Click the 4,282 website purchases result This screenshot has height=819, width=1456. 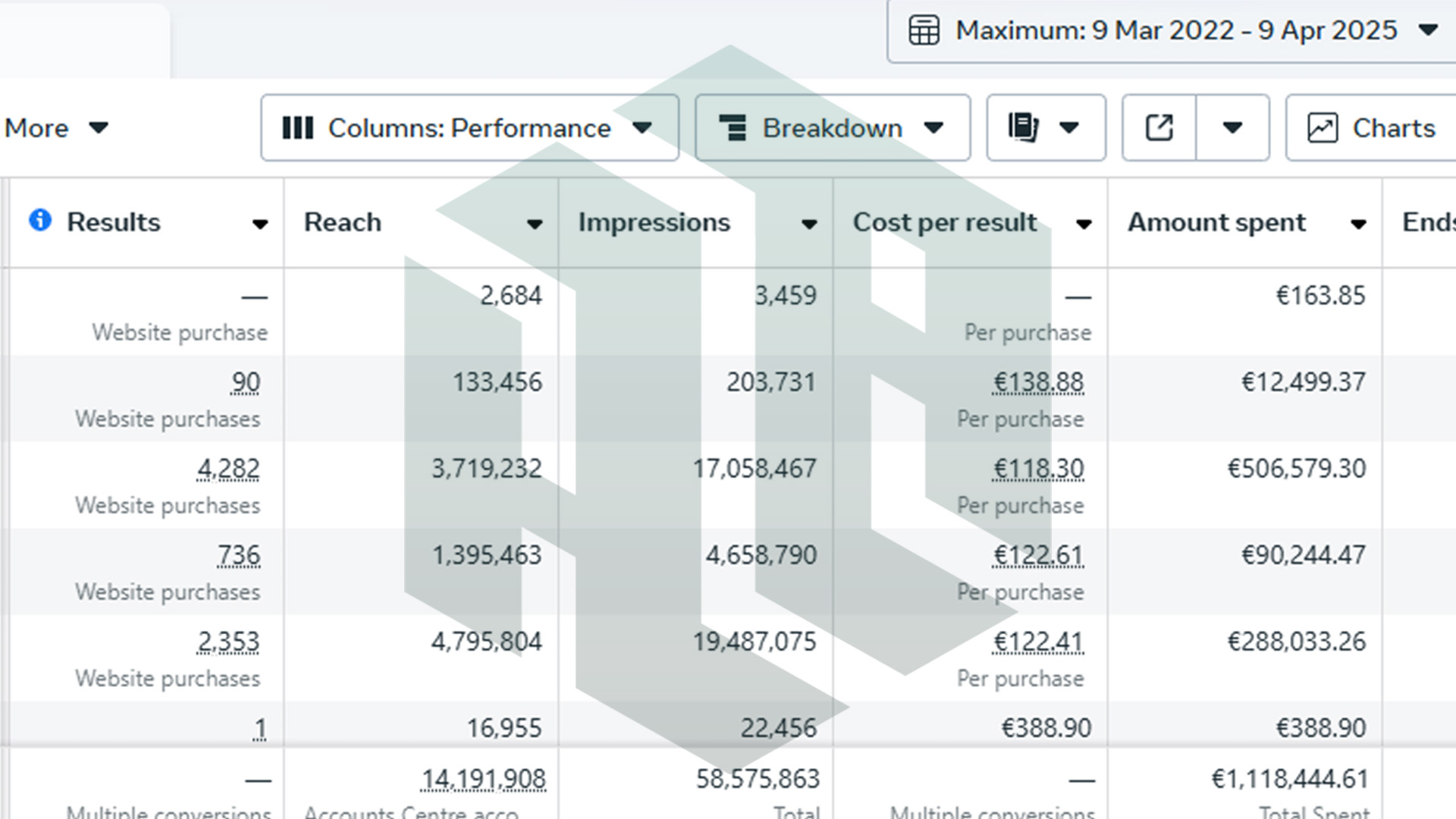(x=228, y=469)
